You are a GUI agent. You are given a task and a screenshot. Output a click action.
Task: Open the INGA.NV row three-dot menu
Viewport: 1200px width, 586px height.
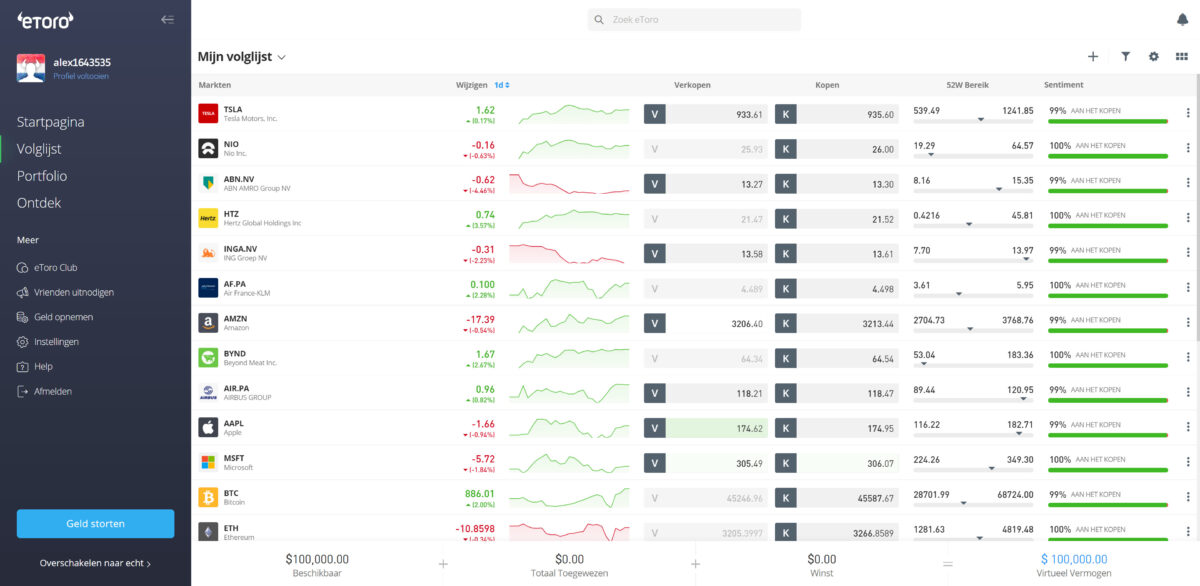pos(1188,253)
